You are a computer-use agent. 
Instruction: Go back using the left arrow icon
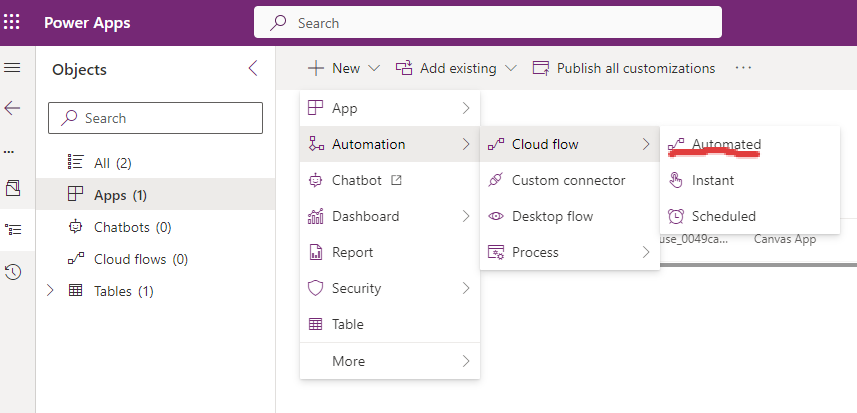tap(12, 108)
